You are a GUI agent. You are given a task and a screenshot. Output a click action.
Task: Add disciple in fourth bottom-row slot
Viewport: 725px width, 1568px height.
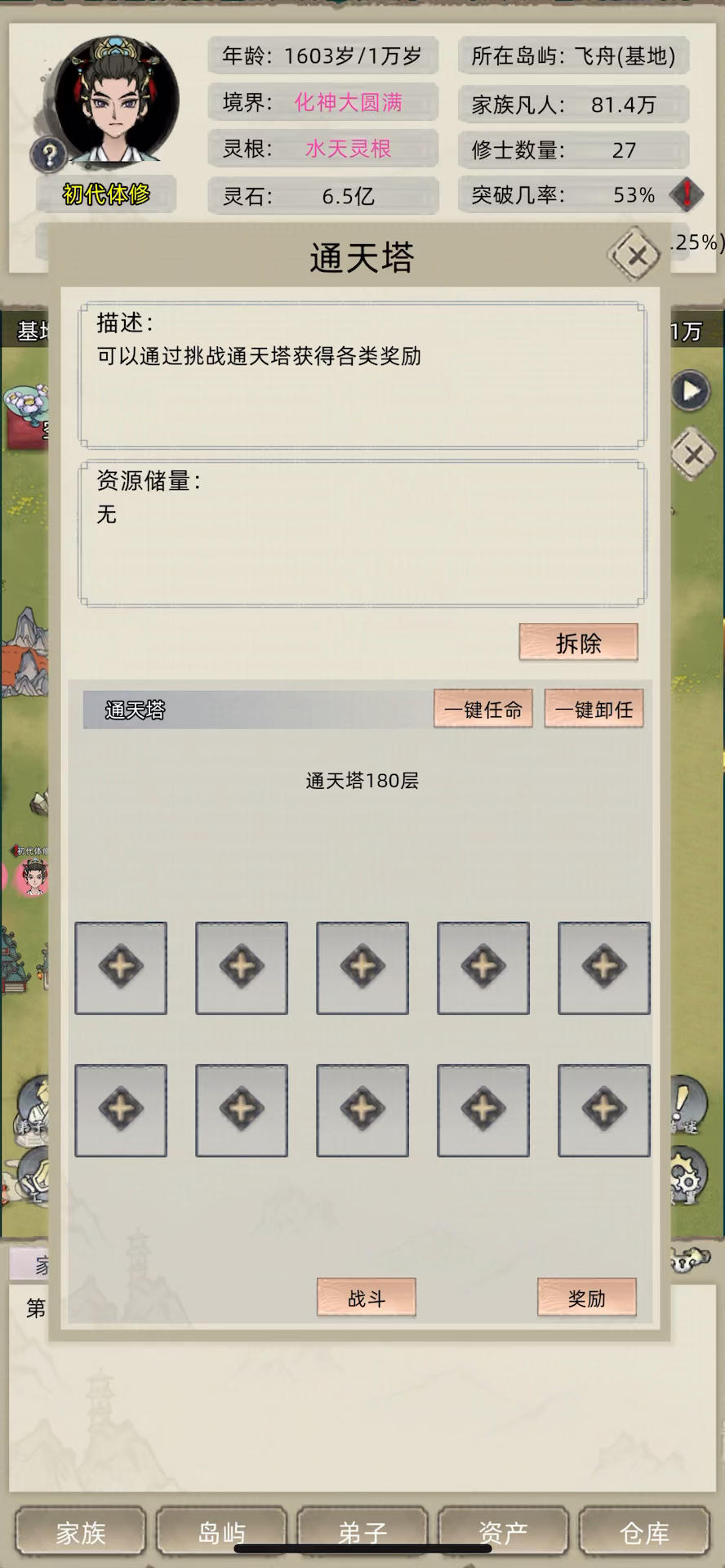(483, 1110)
